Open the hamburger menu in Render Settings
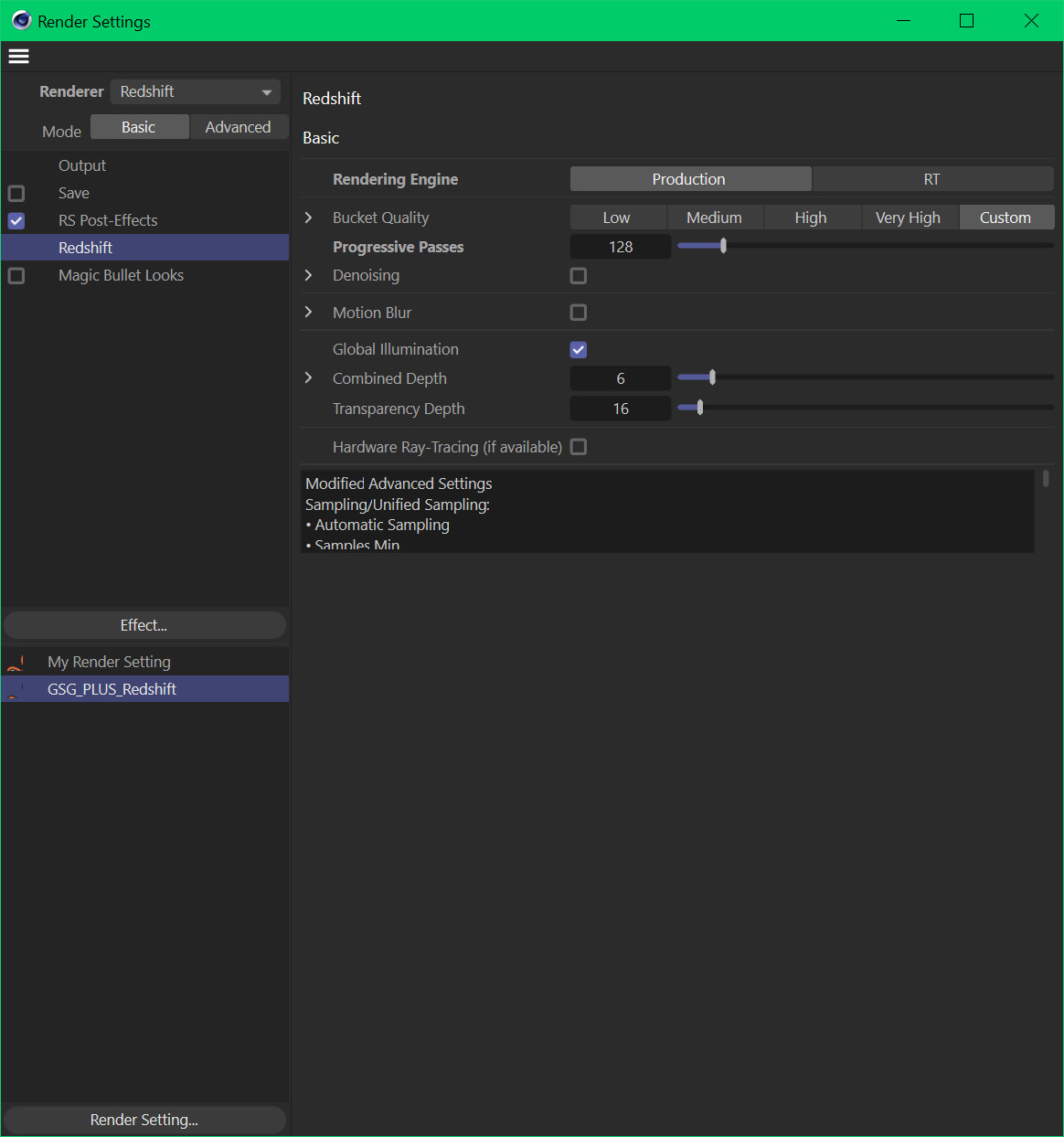Viewport: 1064px width, 1137px height. tap(18, 57)
